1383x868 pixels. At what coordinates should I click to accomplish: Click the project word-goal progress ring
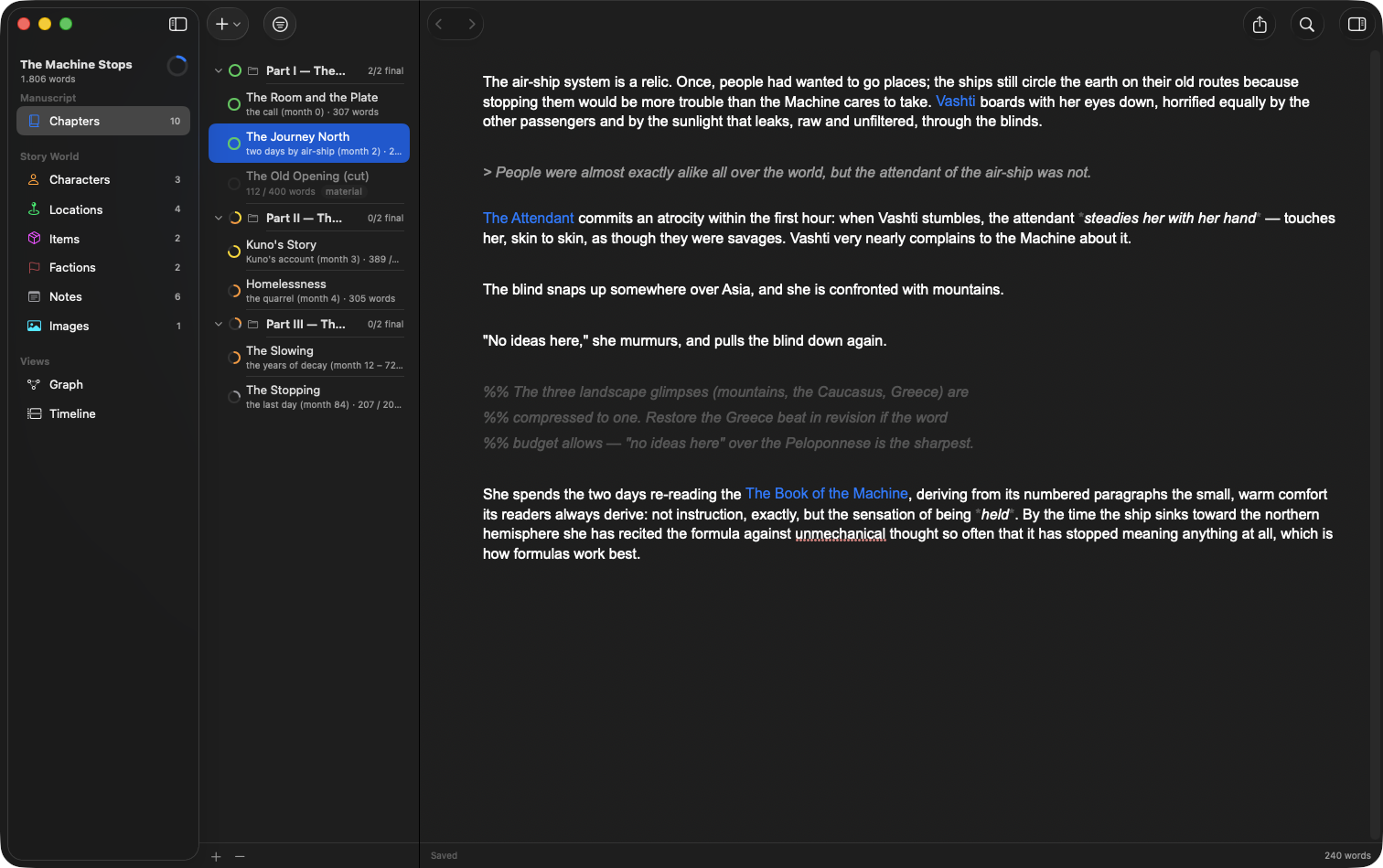click(x=177, y=66)
